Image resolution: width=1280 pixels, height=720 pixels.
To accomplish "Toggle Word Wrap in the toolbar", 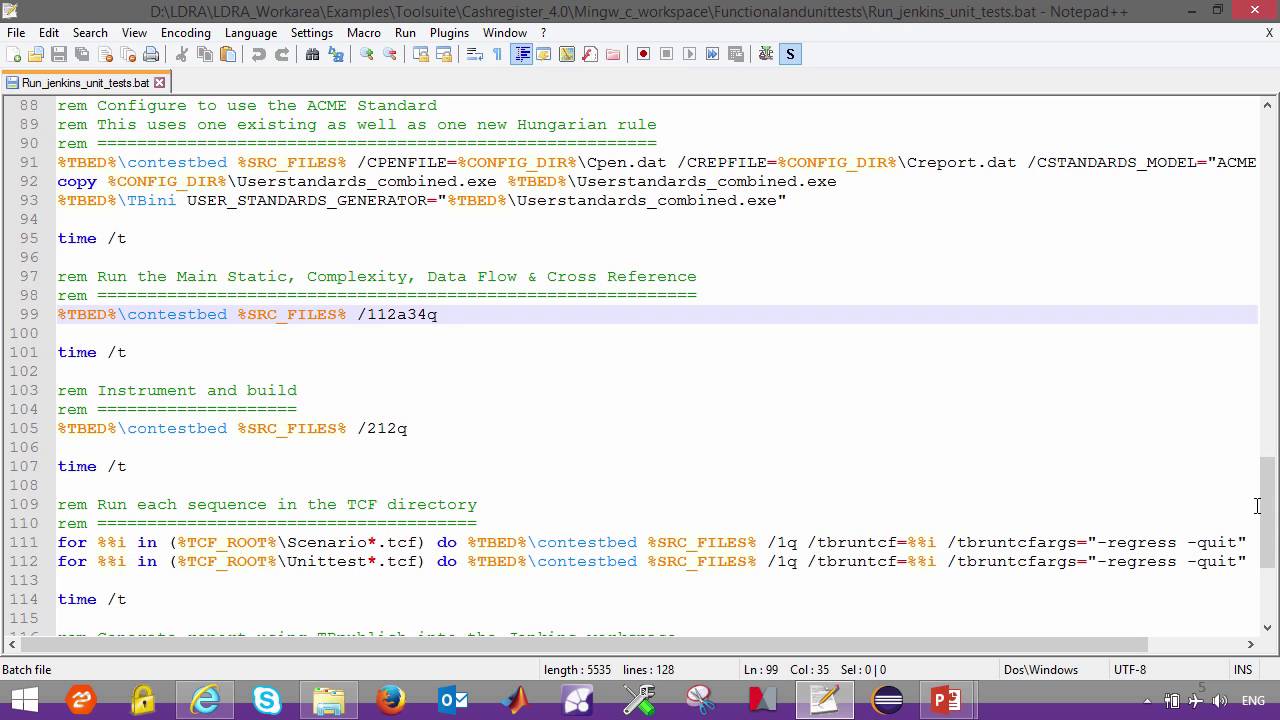I will tap(475, 54).
